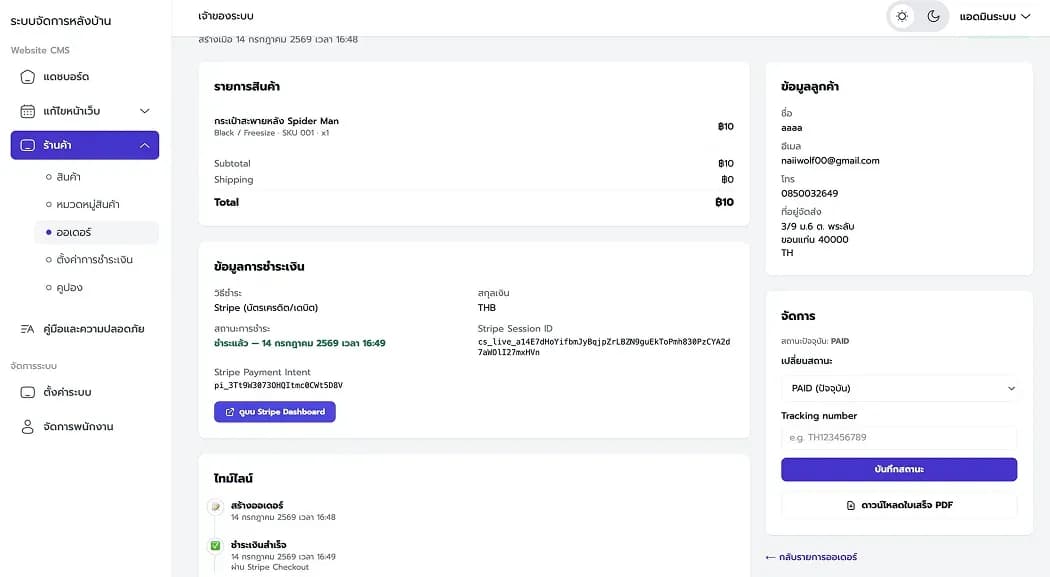Switch to light mode sun icon
The height and width of the screenshot is (577, 1050).
tap(902, 16)
